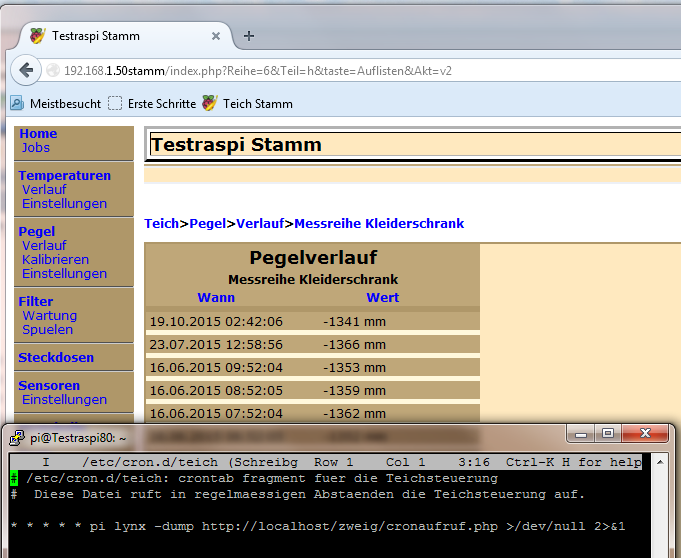Open the Home sidebar link
681x558 pixels.
point(38,134)
